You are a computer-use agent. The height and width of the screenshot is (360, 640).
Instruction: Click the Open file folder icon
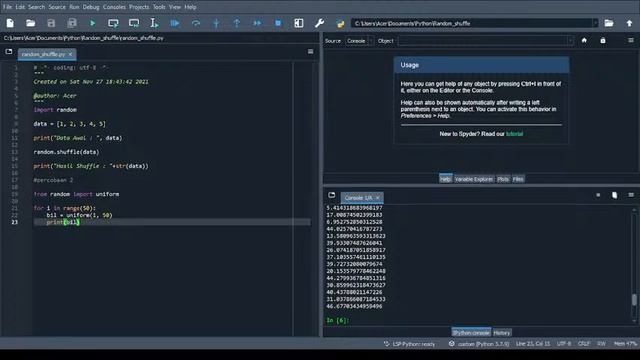click(31, 23)
